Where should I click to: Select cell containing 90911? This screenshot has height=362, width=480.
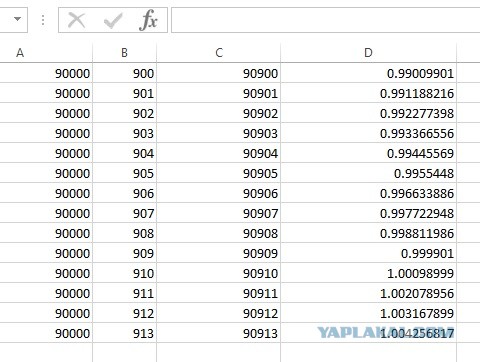[x=219, y=293]
